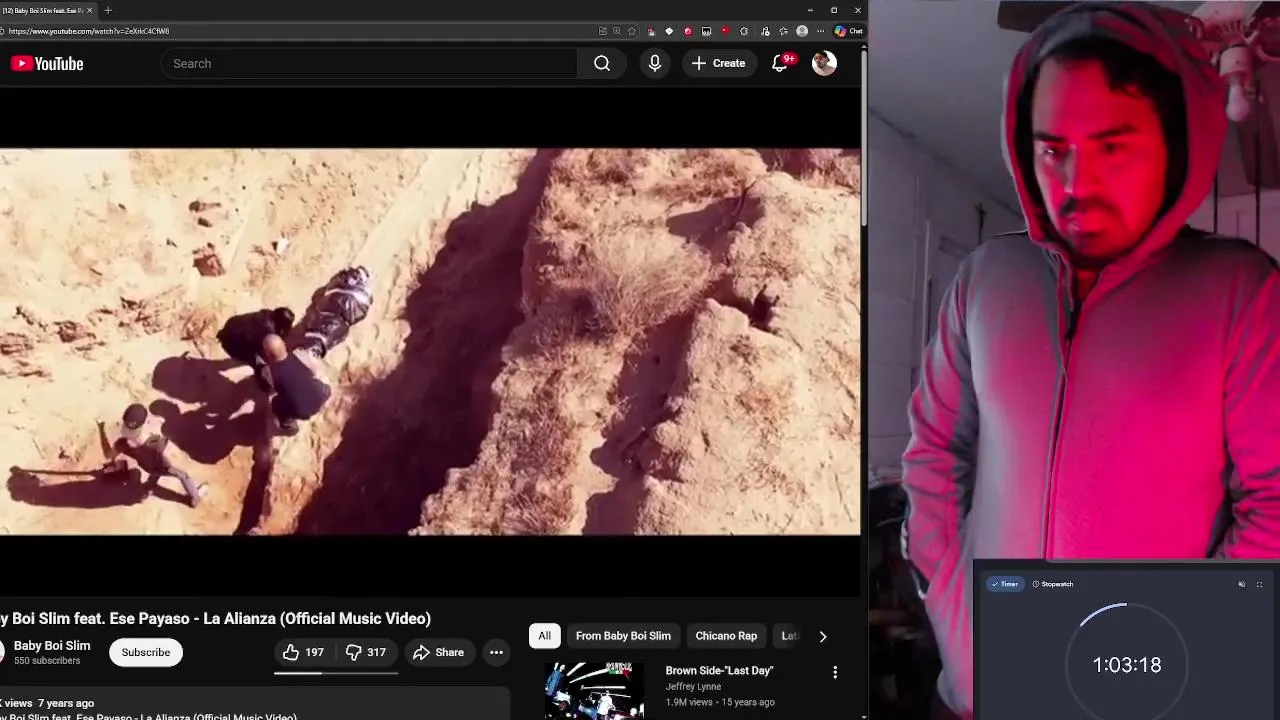Go to the YouTube home logo
Image resolution: width=1280 pixels, height=720 pixels.
pos(47,63)
